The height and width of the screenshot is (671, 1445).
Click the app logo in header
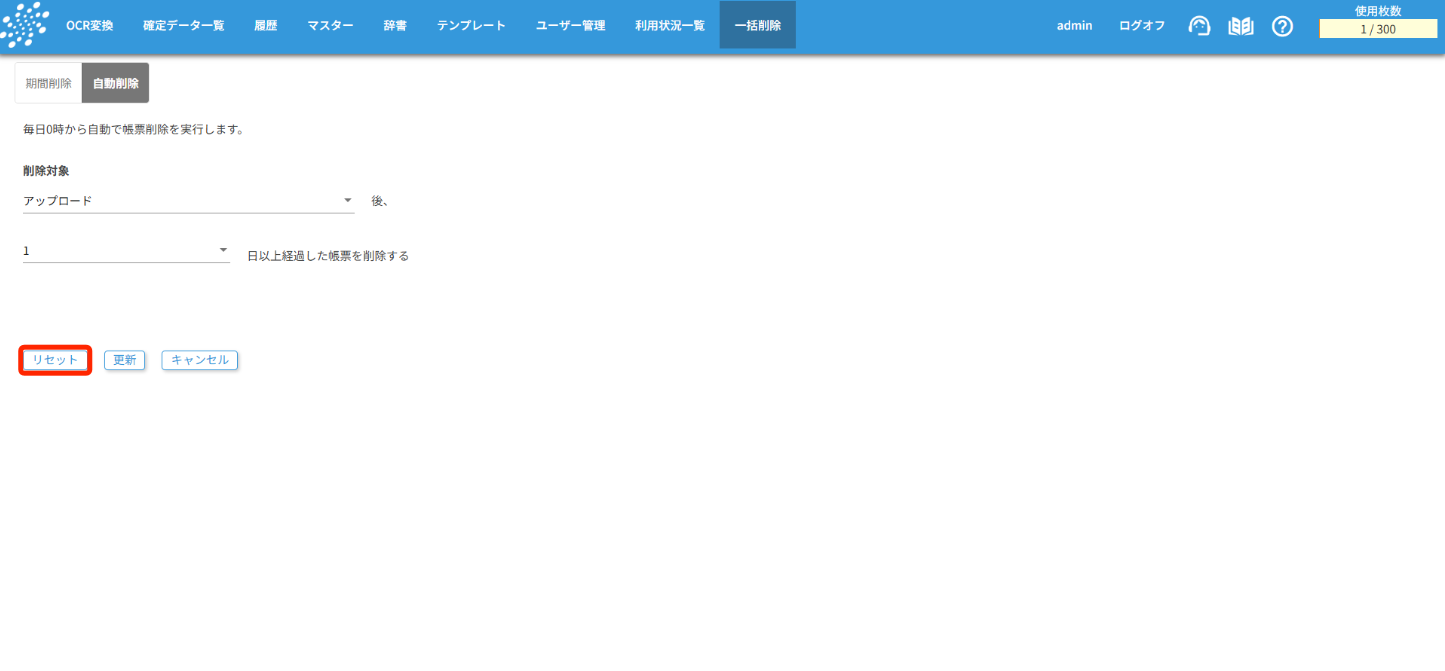pos(25,26)
